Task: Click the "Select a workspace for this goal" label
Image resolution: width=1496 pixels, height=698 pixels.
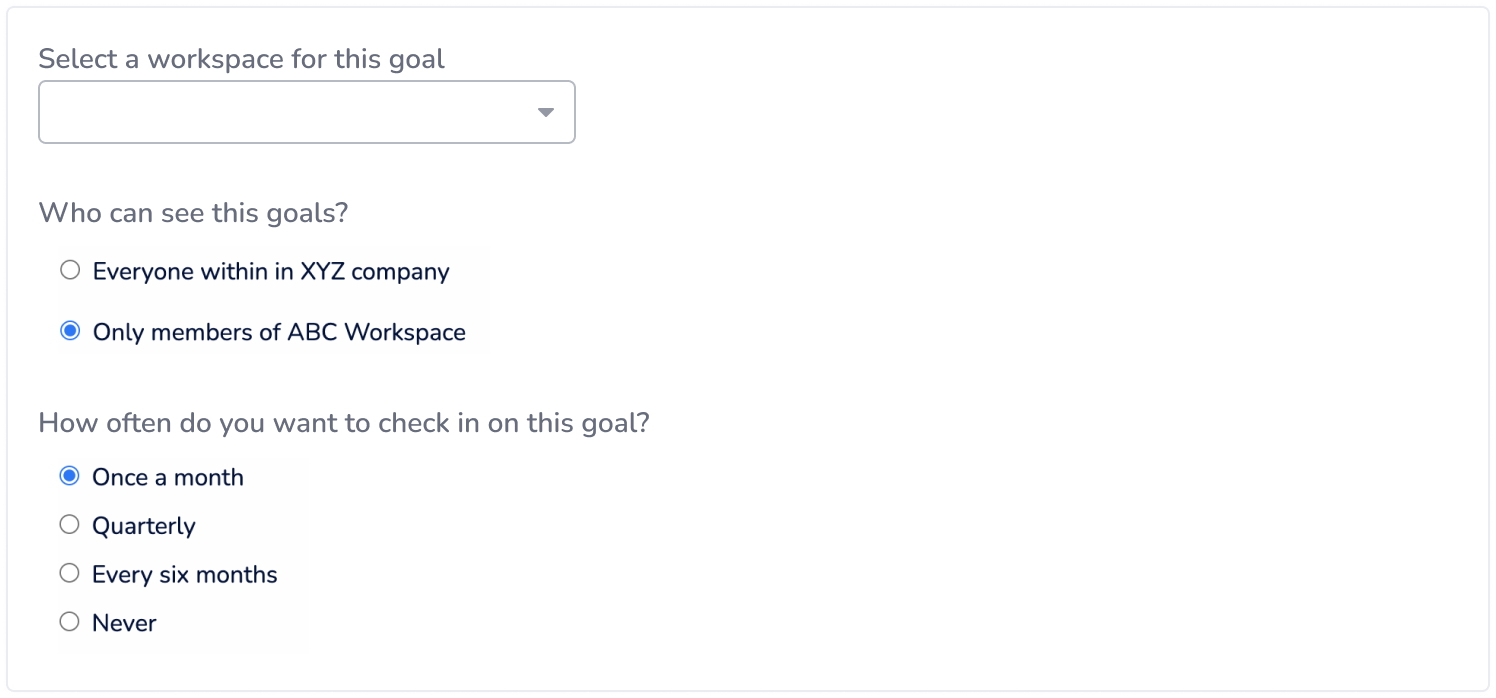Action: click(x=241, y=59)
